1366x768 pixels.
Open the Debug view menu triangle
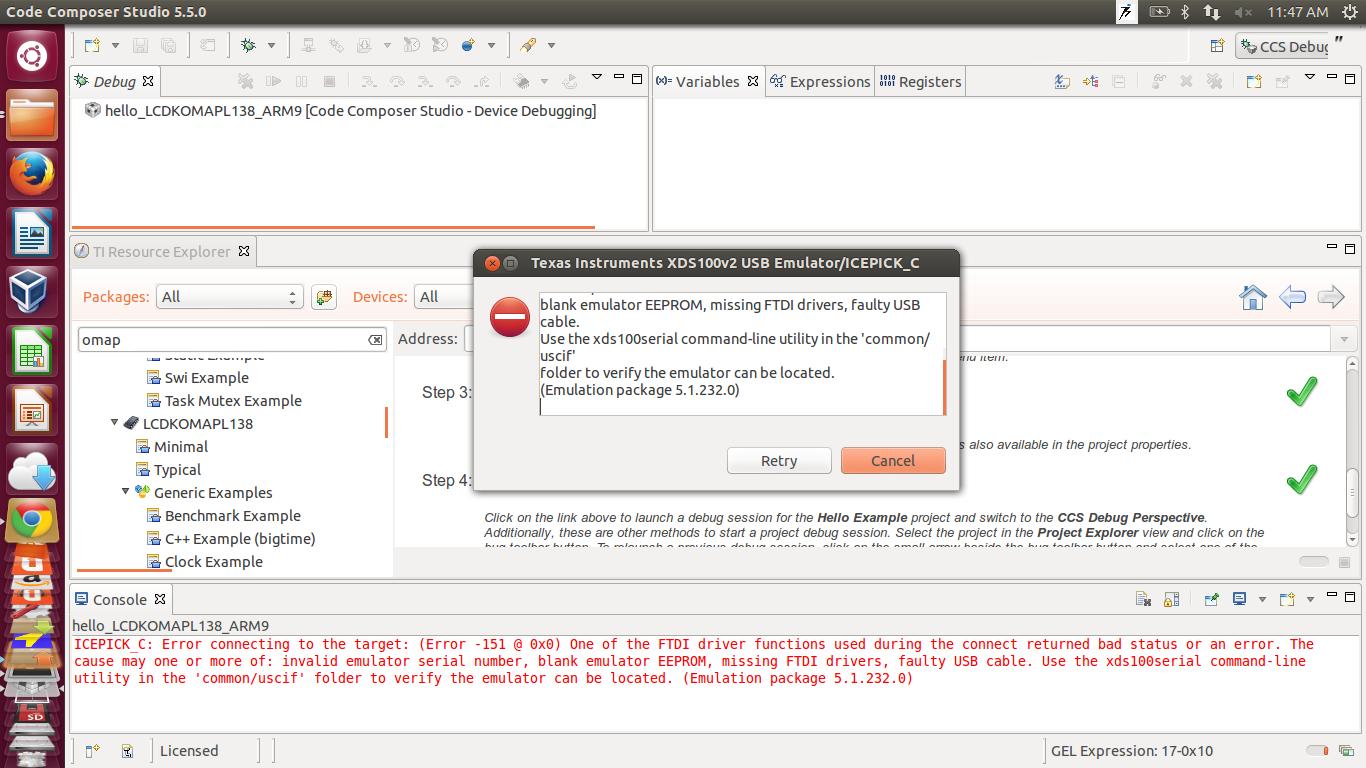[x=597, y=77]
